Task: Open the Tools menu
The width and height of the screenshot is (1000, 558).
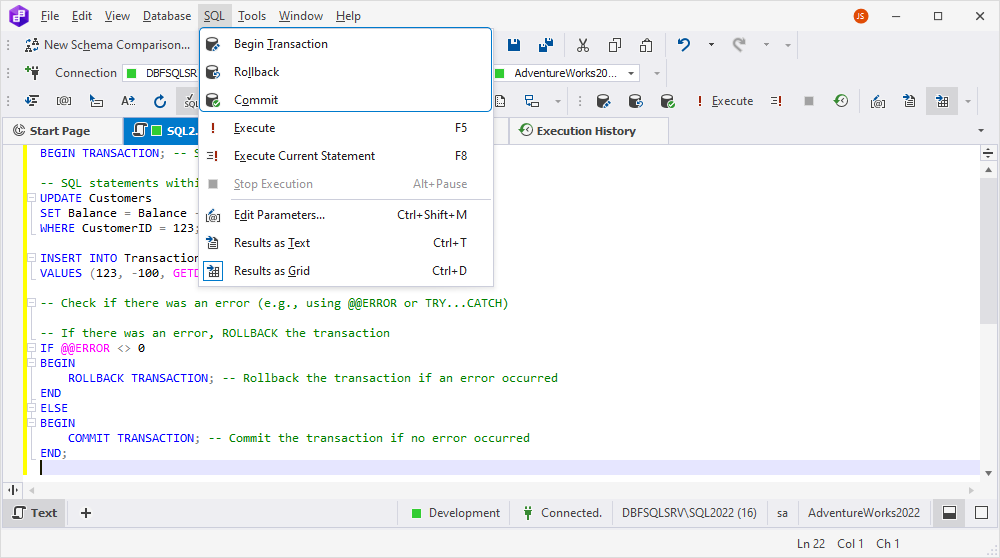Action: 251,16
